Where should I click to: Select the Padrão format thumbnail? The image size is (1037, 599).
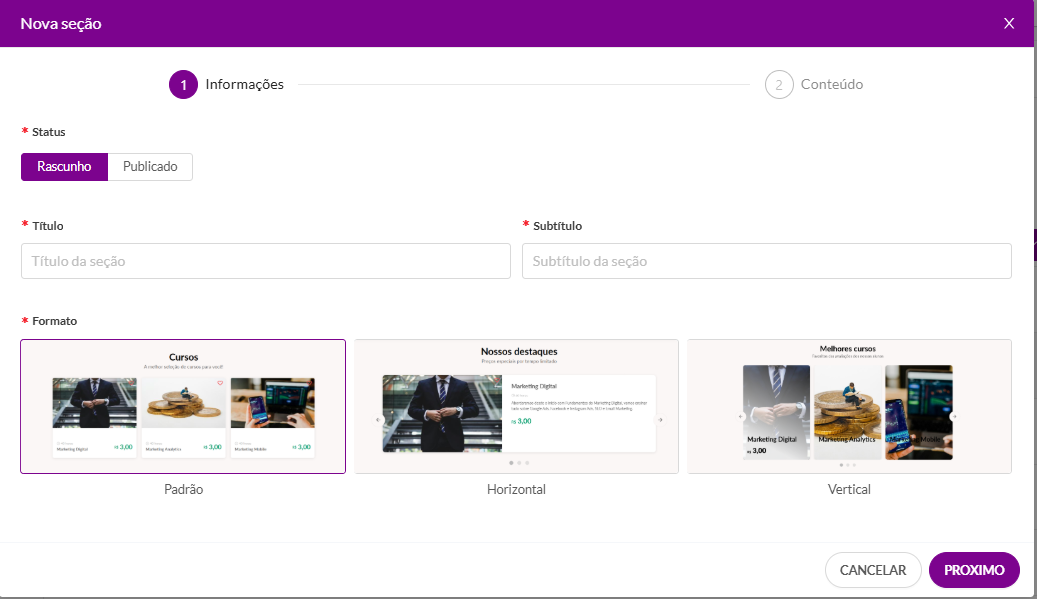183,406
